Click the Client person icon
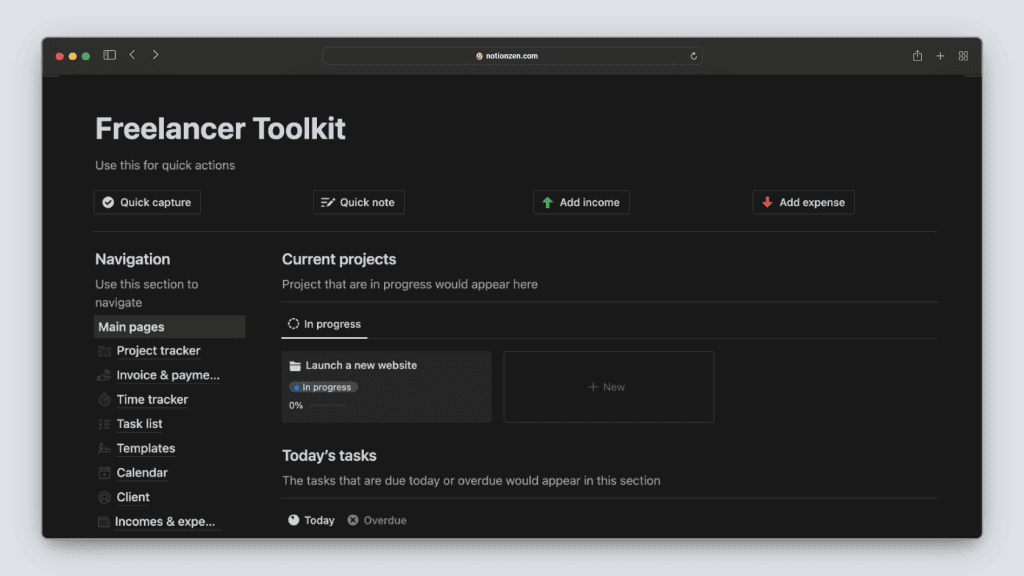 click(104, 497)
